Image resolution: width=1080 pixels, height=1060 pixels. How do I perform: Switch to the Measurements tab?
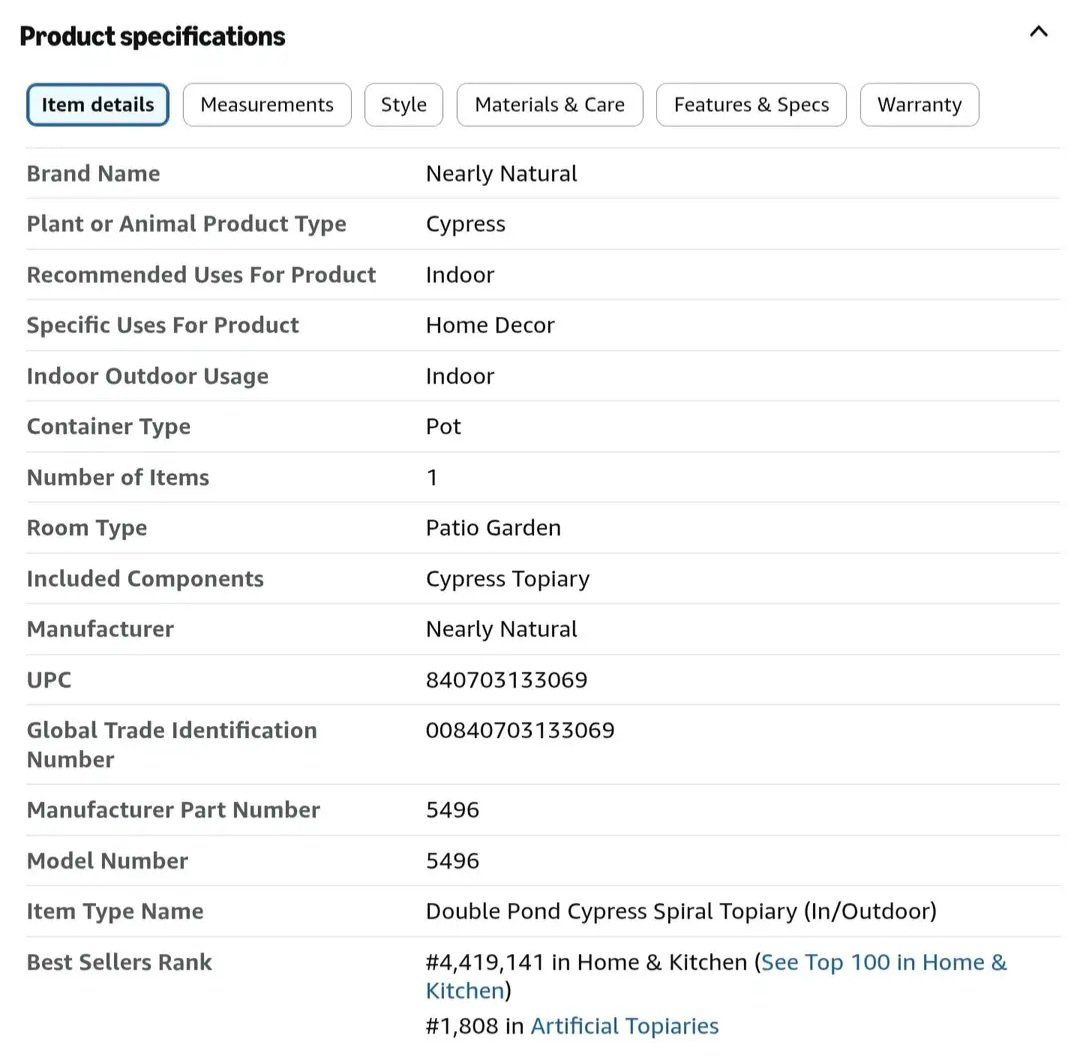[x=267, y=105]
